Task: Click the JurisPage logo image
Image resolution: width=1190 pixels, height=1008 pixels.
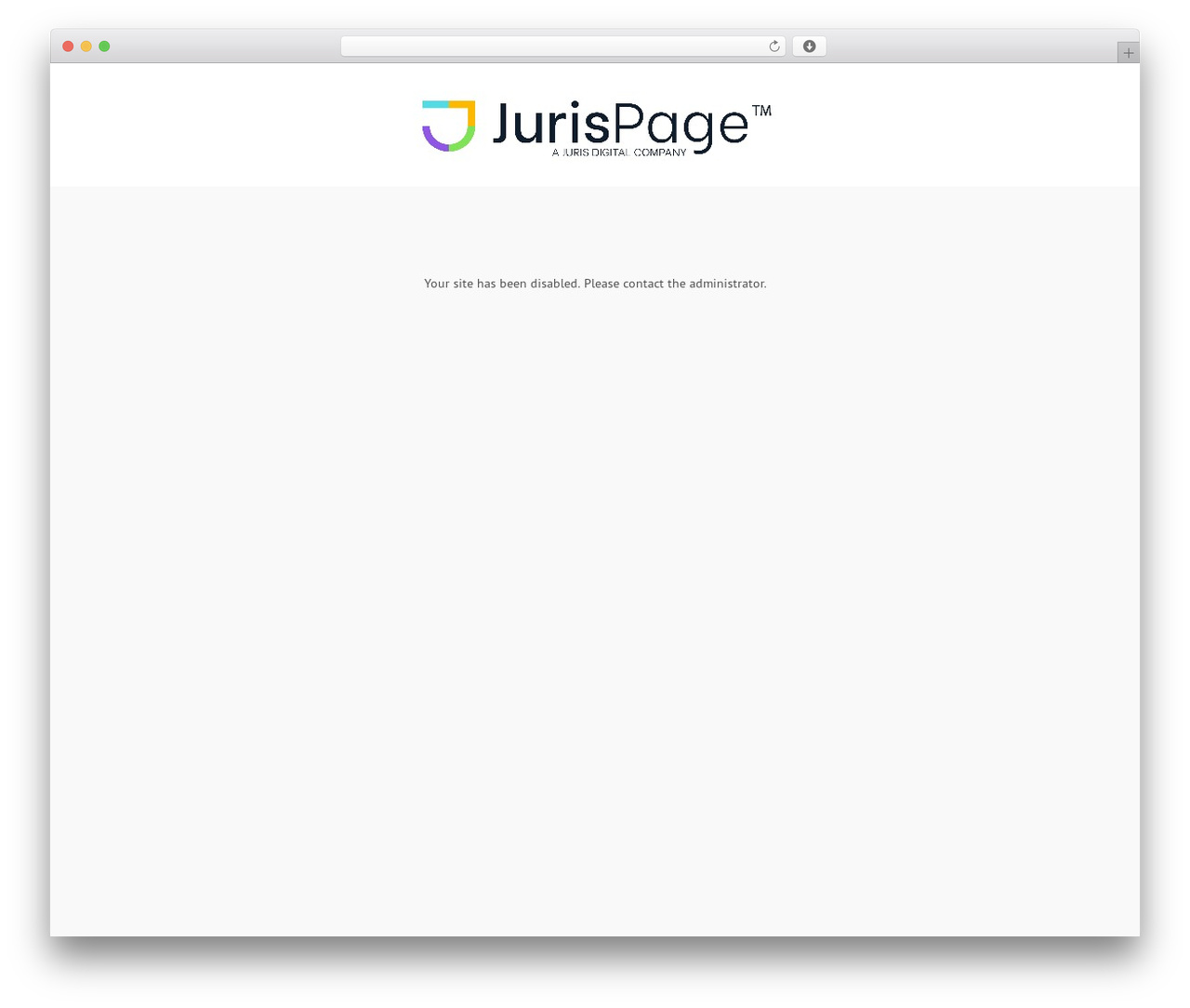Action: [x=597, y=126]
